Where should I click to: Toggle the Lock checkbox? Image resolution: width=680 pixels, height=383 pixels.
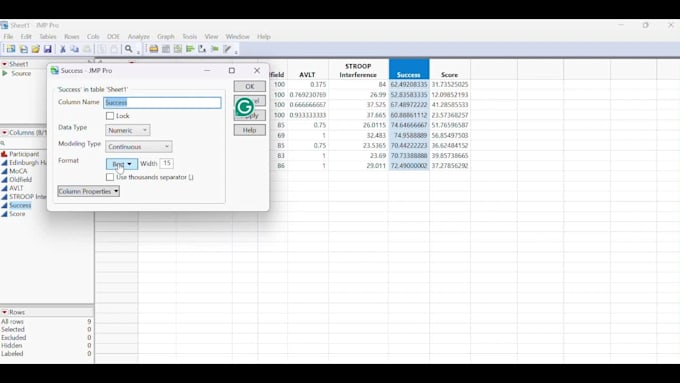(110, 116)
